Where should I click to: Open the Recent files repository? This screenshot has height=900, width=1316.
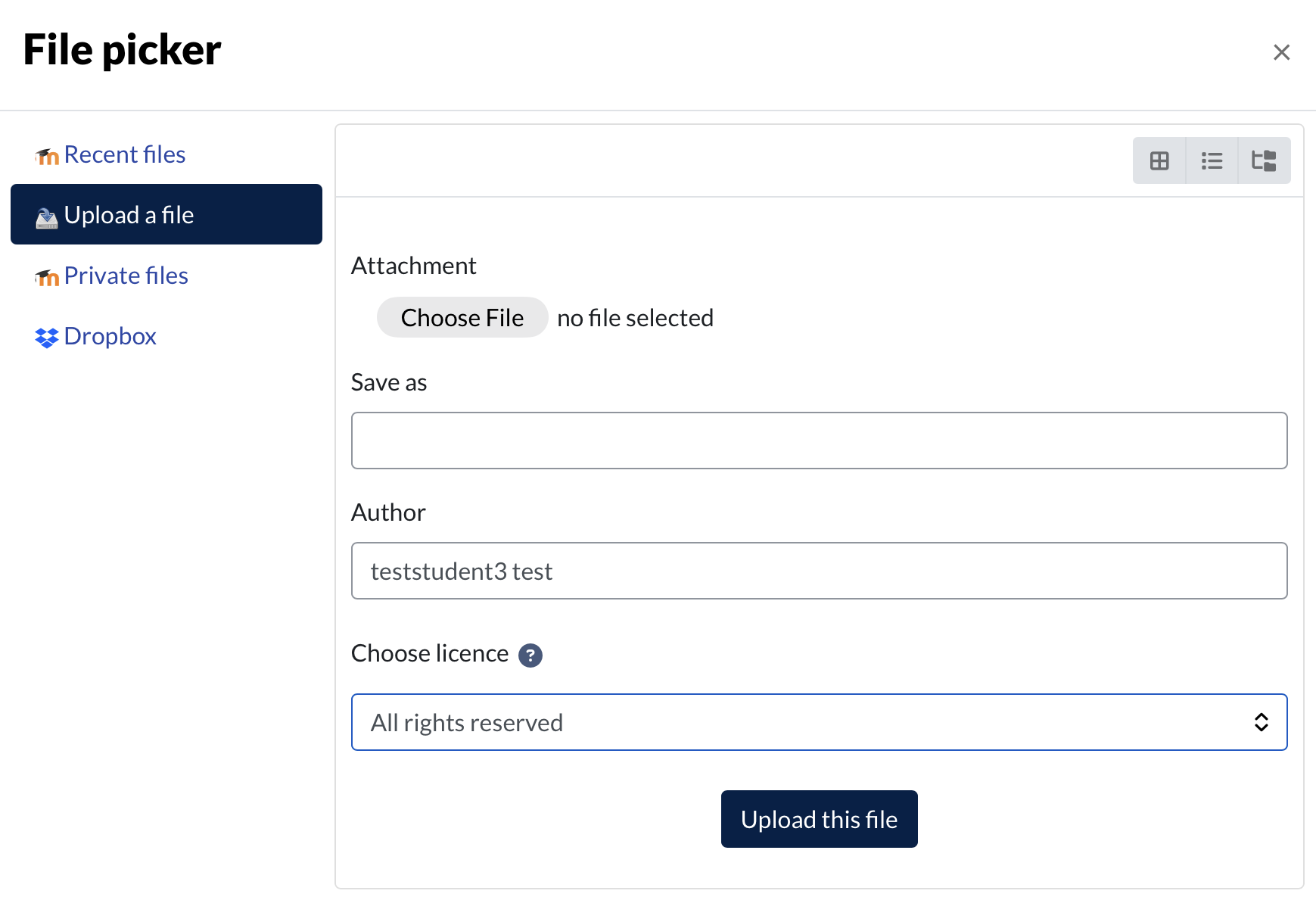point(124,154)
